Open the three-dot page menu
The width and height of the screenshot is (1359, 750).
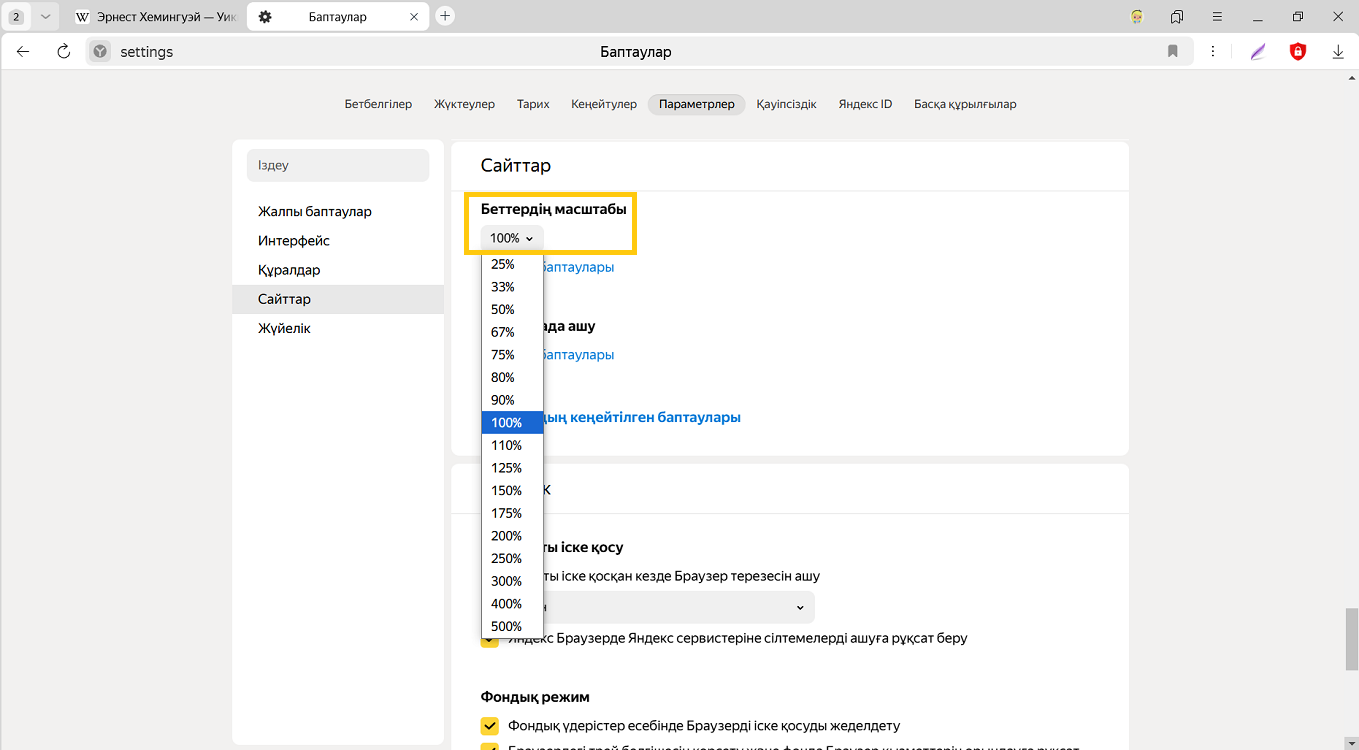1213,52
